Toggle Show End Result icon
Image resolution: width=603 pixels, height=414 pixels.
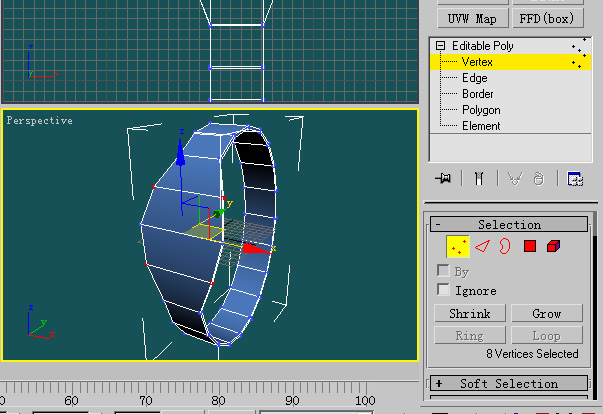pyautogui.click(x=479, y=179)
